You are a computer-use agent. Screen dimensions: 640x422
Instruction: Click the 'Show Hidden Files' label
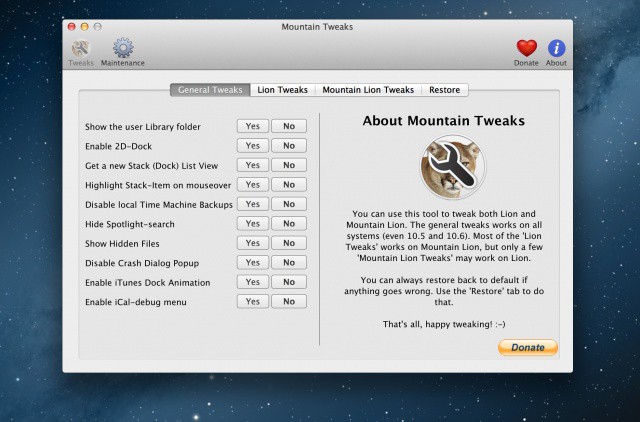point(122,244)
